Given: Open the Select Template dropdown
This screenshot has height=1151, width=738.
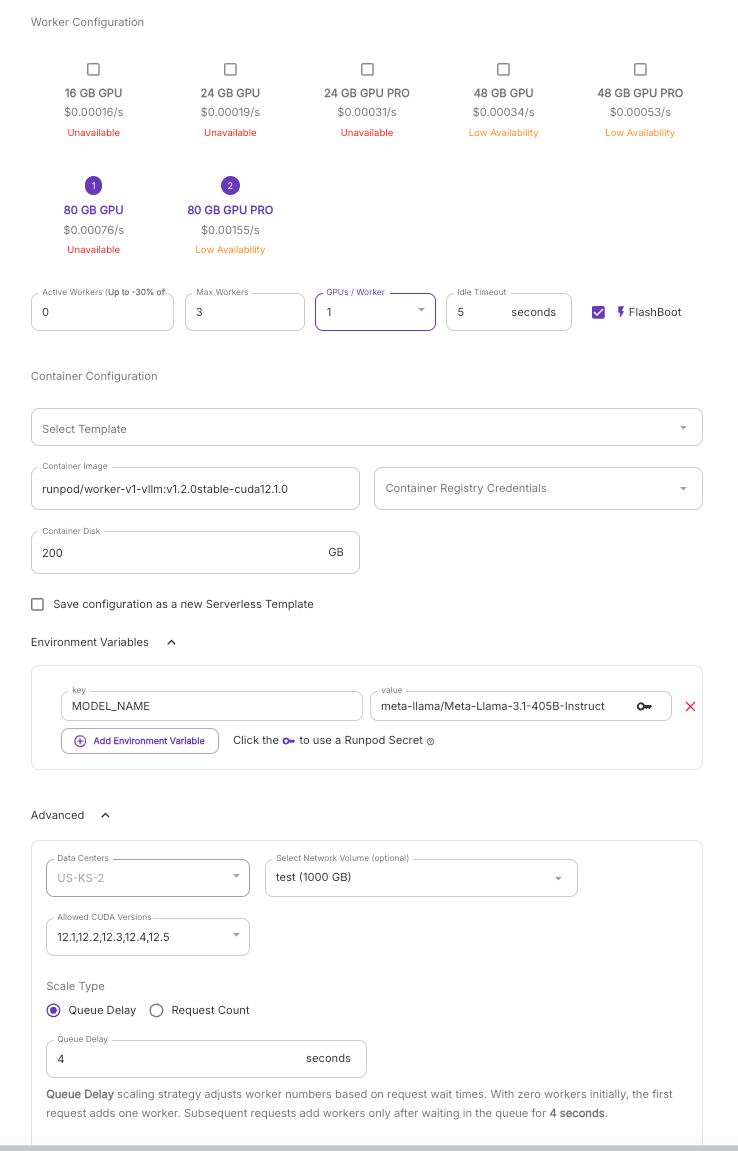Looking at the screenshot, I should (x=366, y=427).
